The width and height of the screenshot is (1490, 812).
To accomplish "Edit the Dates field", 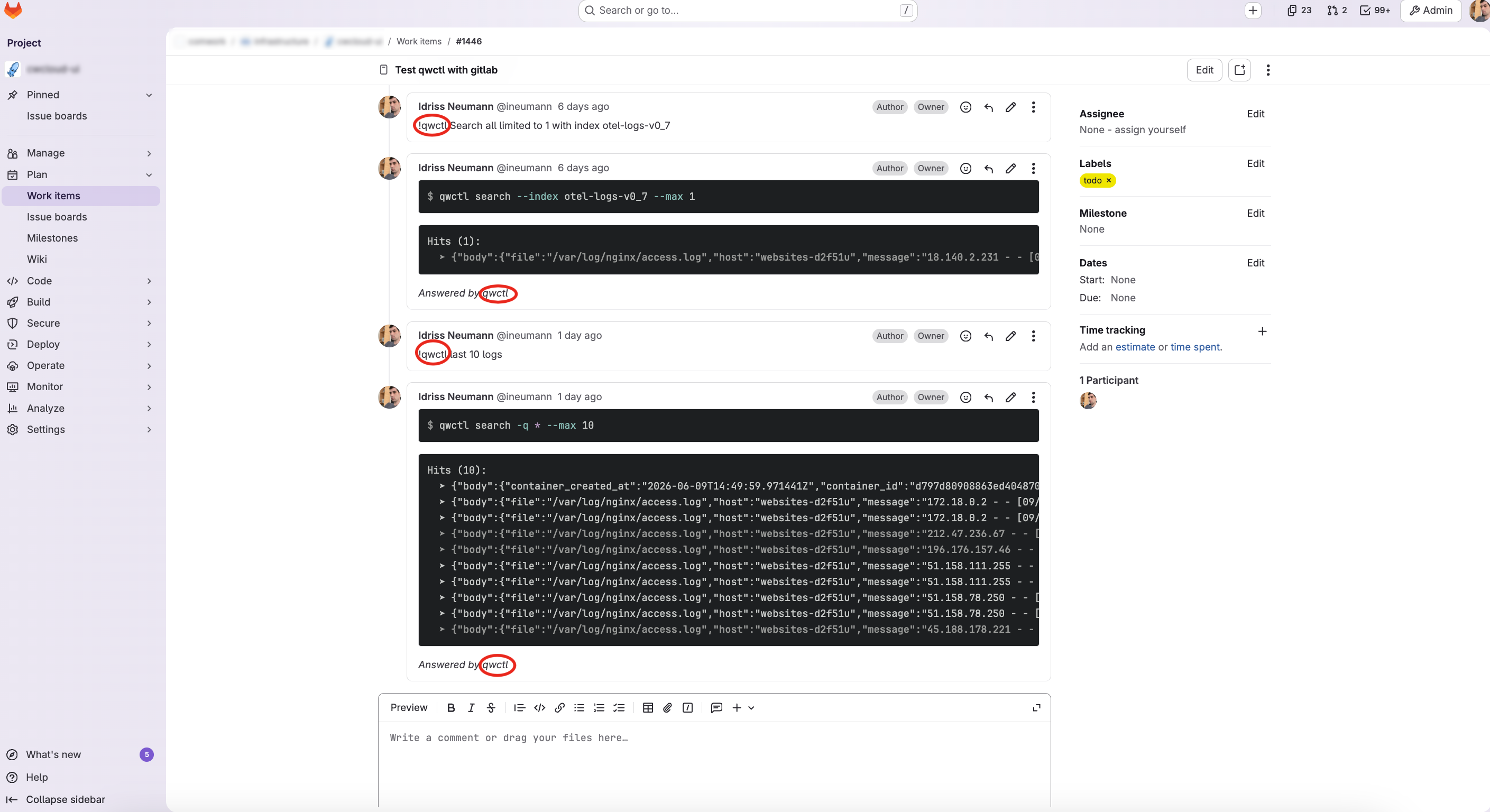I will click(1255, 263).
